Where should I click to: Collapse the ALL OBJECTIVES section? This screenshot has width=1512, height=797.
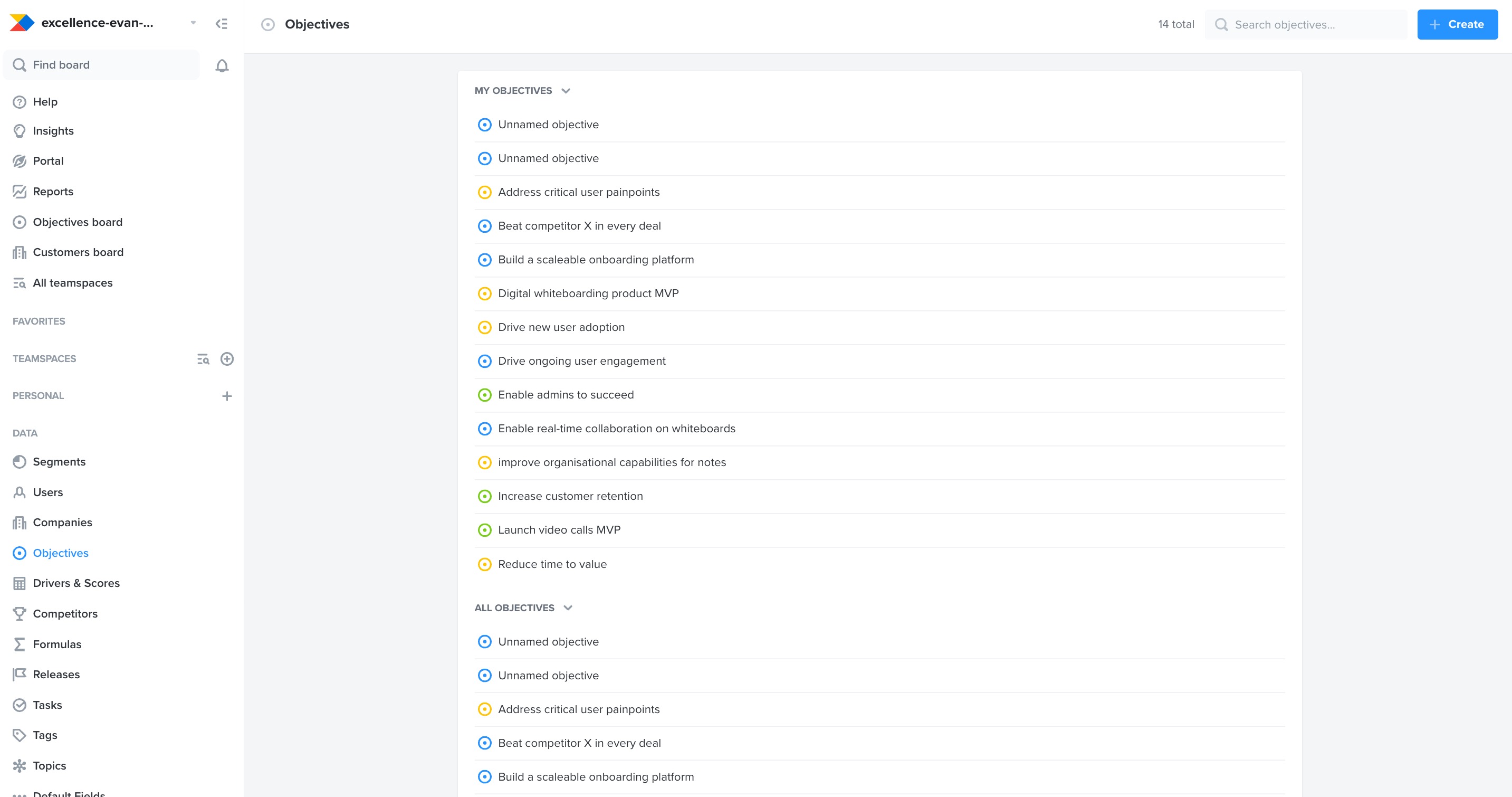(567, 608)
